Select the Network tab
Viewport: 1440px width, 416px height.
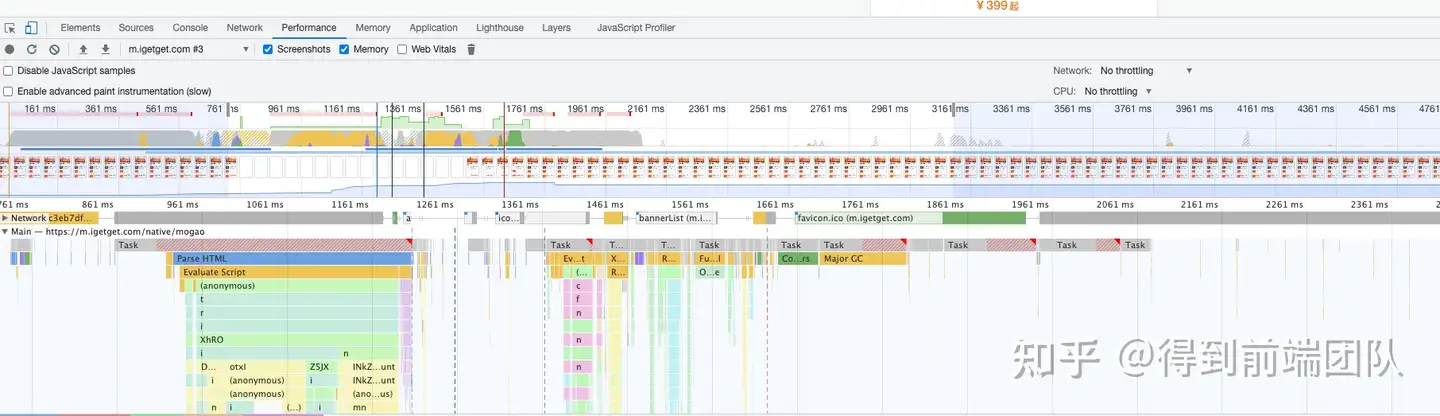[x=244, y=28]
